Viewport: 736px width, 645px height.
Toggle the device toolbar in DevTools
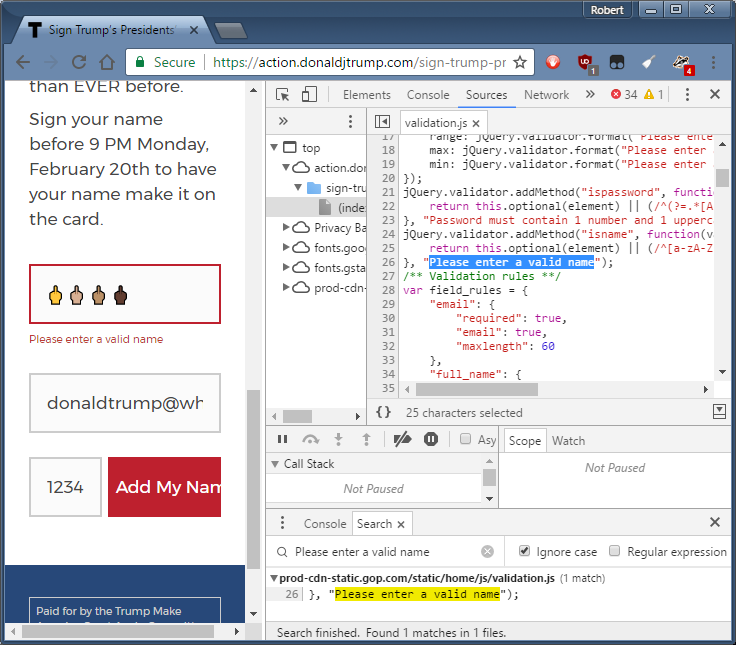pyautogui.click(x=309, y=94)
